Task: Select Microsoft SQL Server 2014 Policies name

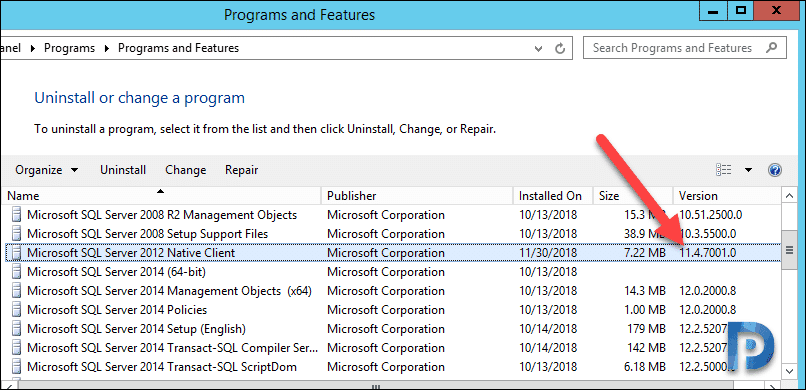Action: [x=117, y=310]
